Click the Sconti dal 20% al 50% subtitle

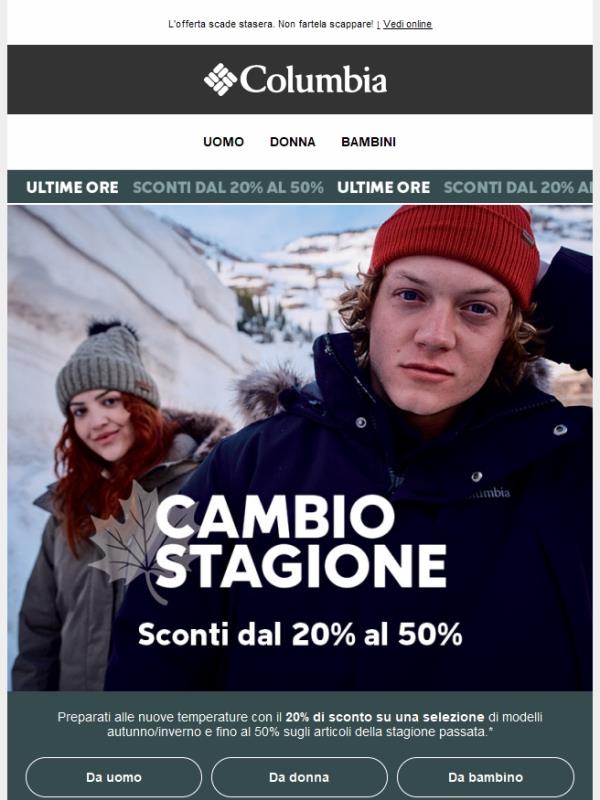point(300,634)
